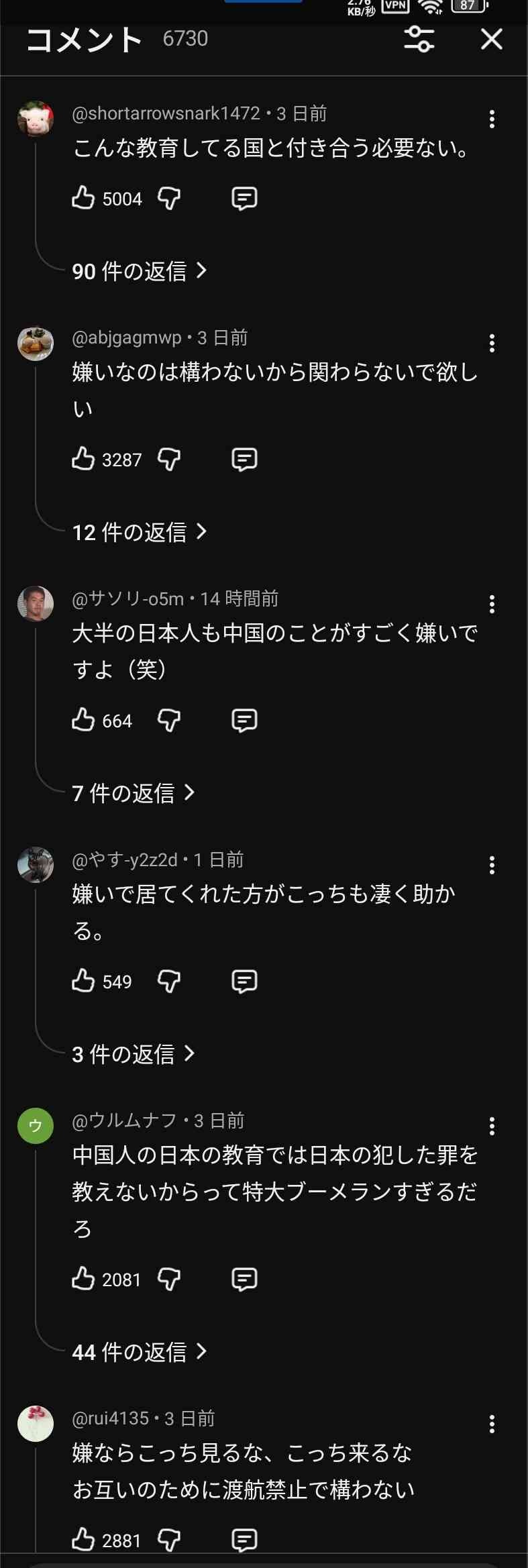Like the comment by @サソリ-o5m

(x=84, y=720)
